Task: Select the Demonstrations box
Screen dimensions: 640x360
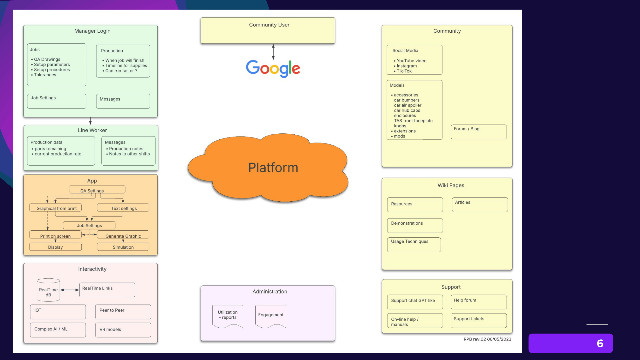Action: [415, 225]
